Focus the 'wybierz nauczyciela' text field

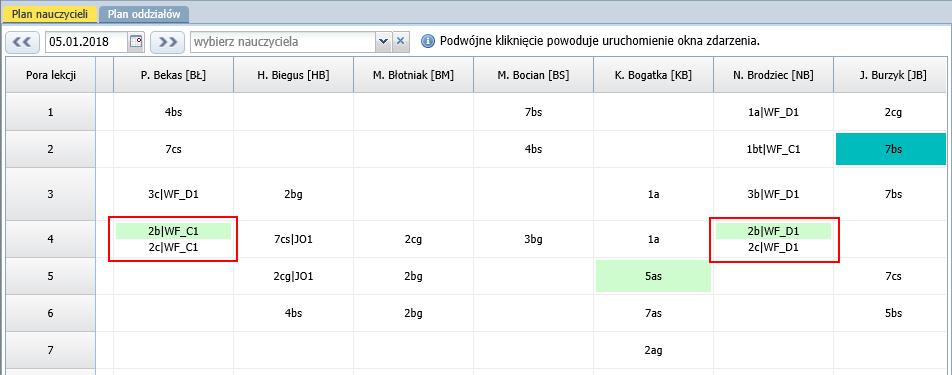coord(284,42)
